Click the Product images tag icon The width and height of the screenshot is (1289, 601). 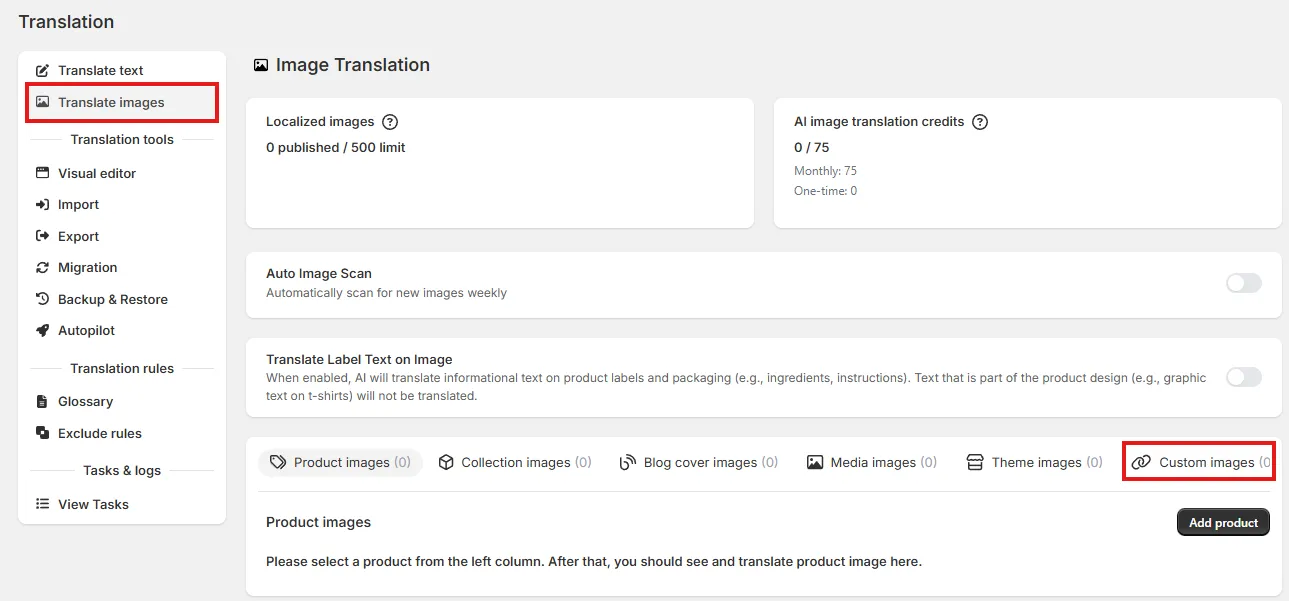[278, 462]
